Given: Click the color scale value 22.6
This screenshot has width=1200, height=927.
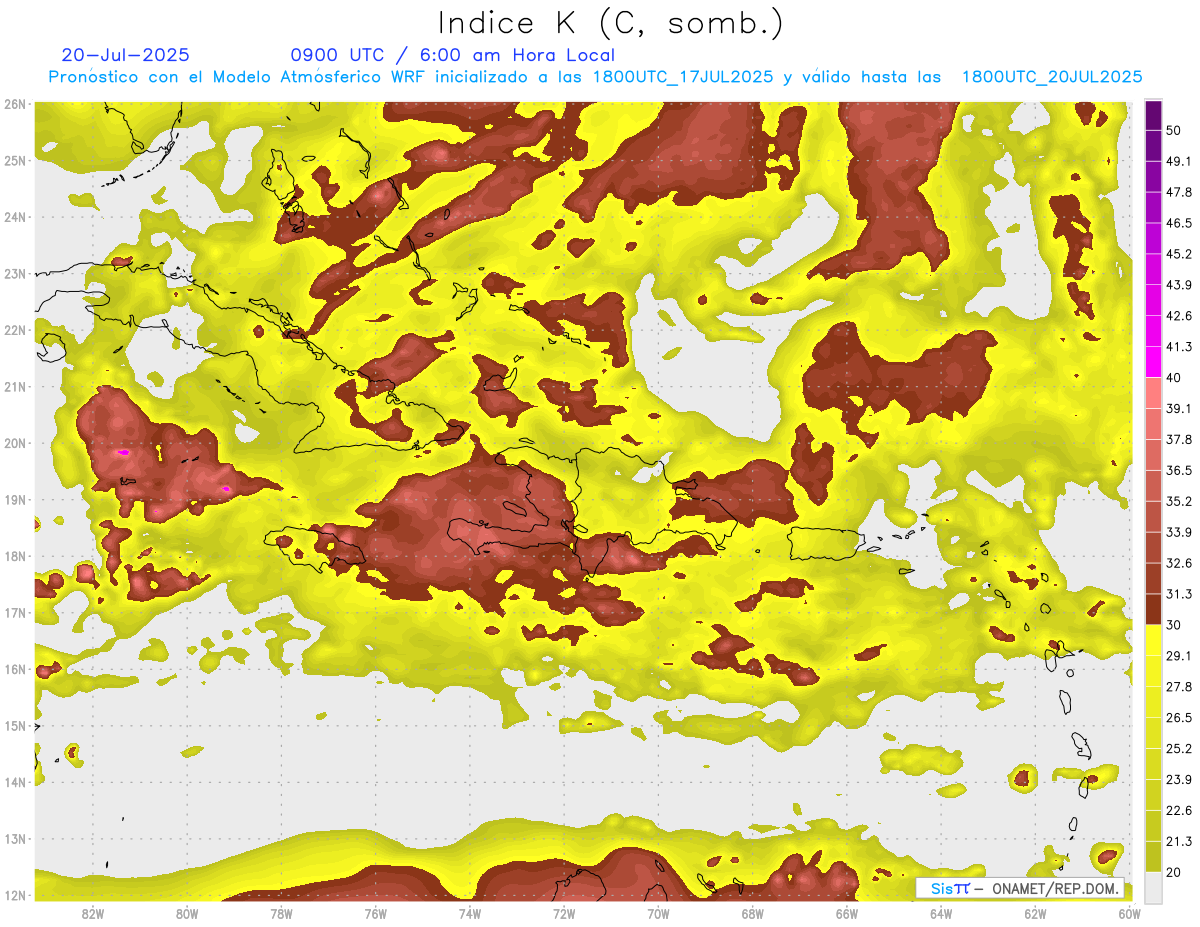Looking at the screenshot, I should (x=1179, y=810).
